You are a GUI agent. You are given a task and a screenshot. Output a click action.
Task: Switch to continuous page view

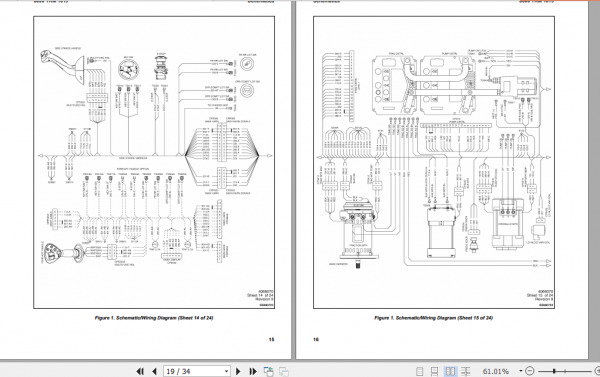[434, 371]
